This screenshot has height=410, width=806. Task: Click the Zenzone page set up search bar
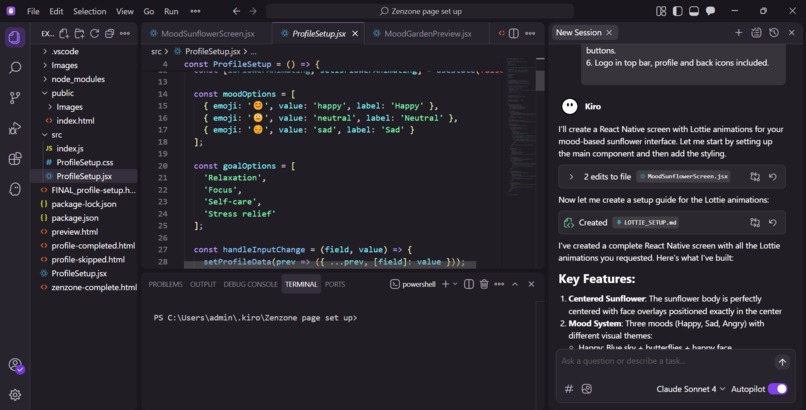[x=420, y=11]
